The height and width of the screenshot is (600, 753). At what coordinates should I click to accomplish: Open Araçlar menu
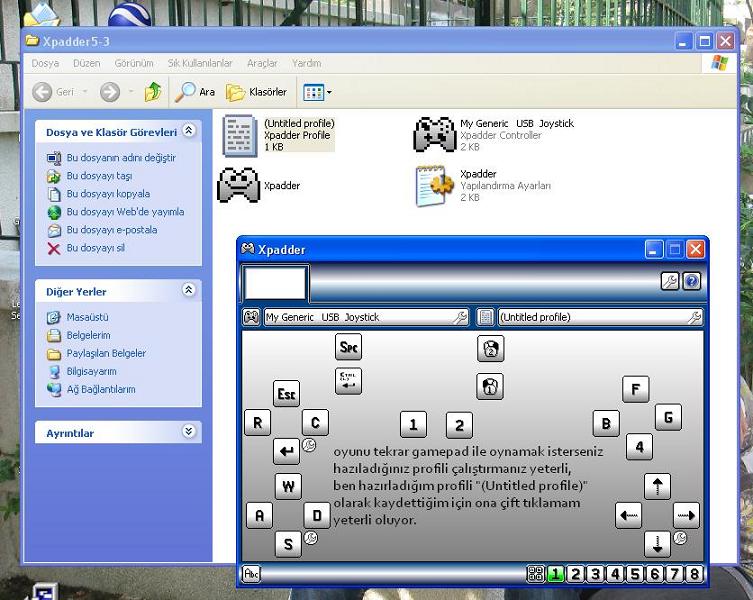[x=262, y=63]
